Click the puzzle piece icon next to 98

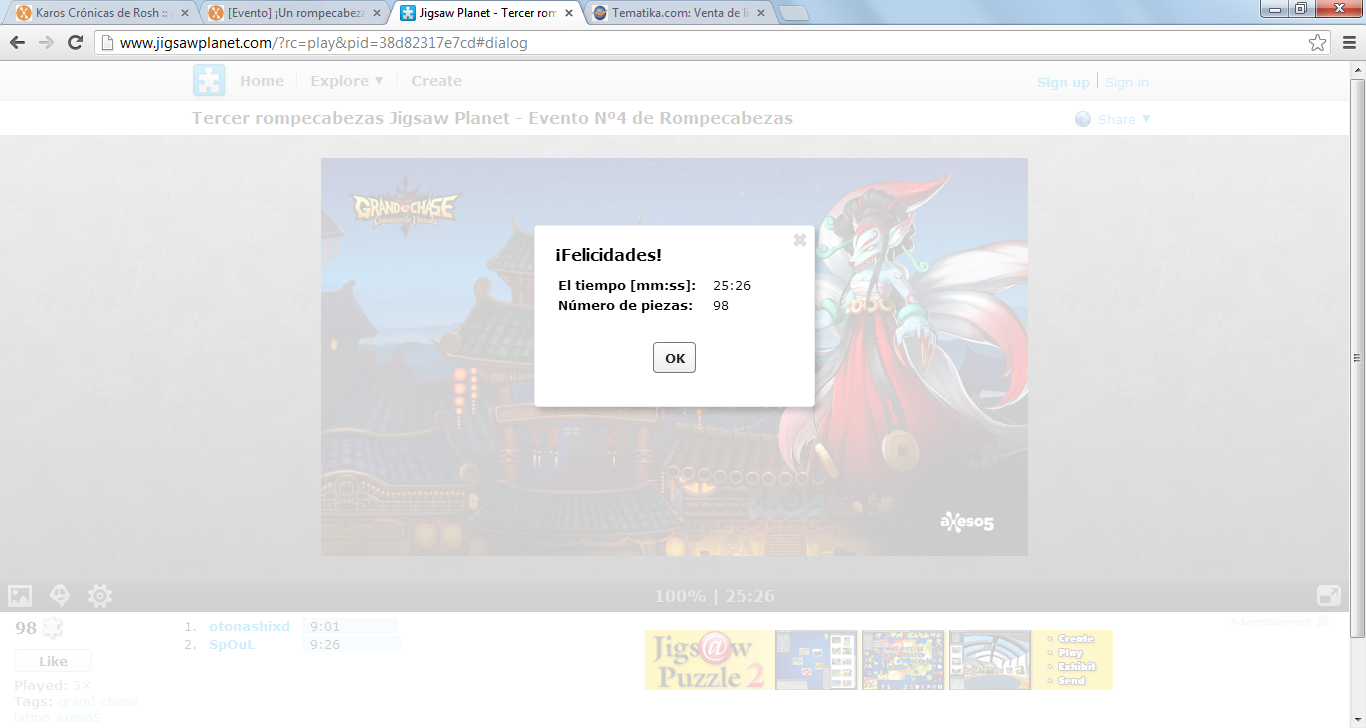52,628
